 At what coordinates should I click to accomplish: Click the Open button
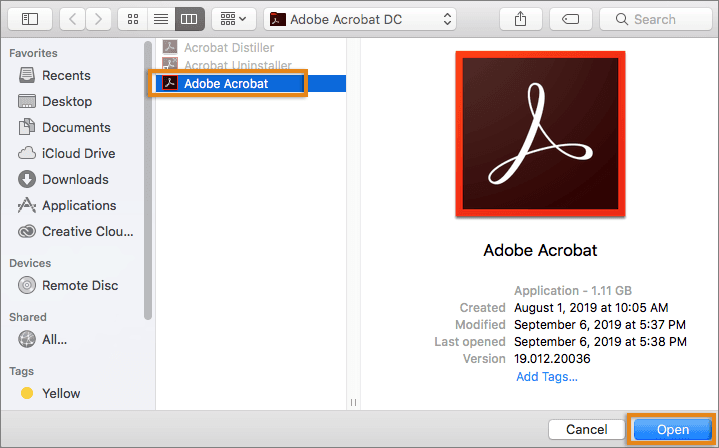point(673,429)
